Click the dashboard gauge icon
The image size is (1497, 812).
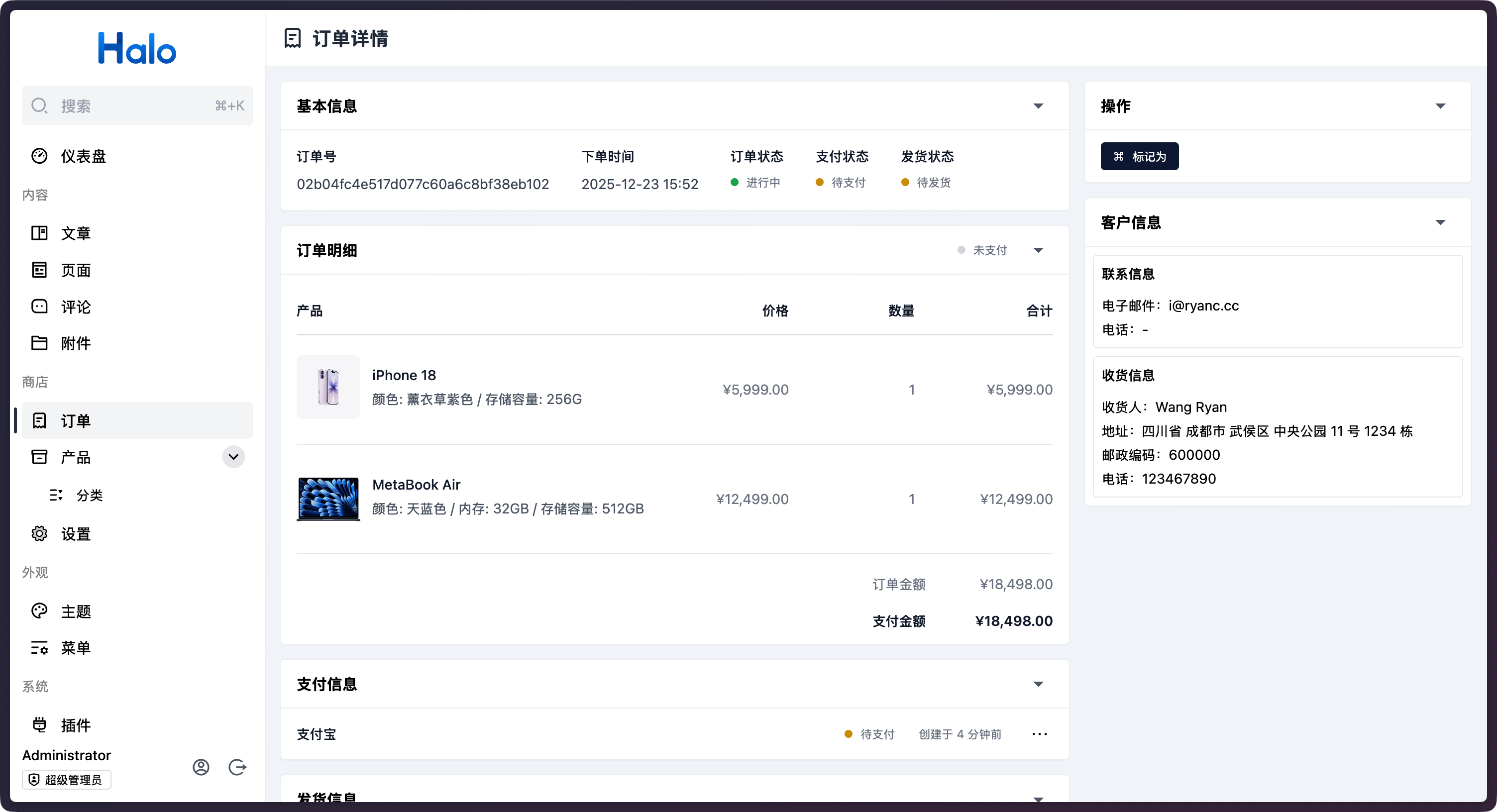point(39,156)
